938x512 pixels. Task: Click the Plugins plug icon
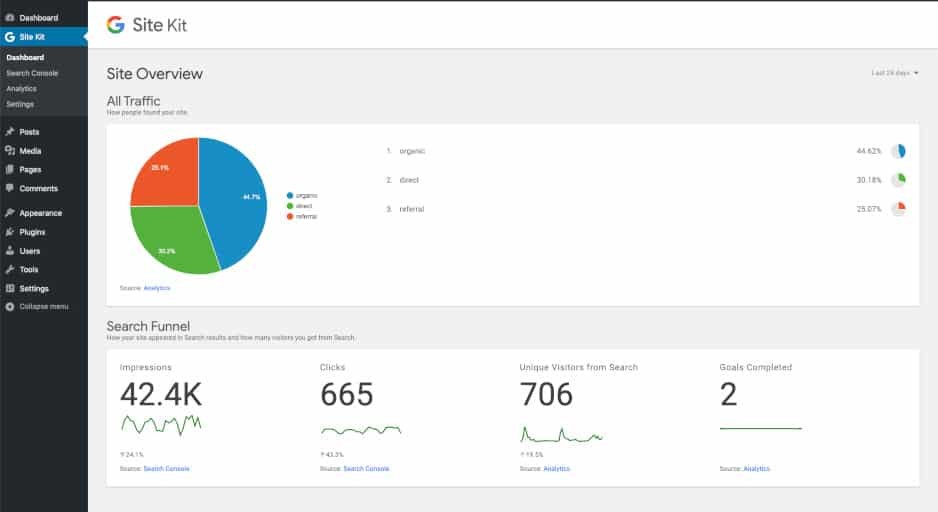coord(10,231)
